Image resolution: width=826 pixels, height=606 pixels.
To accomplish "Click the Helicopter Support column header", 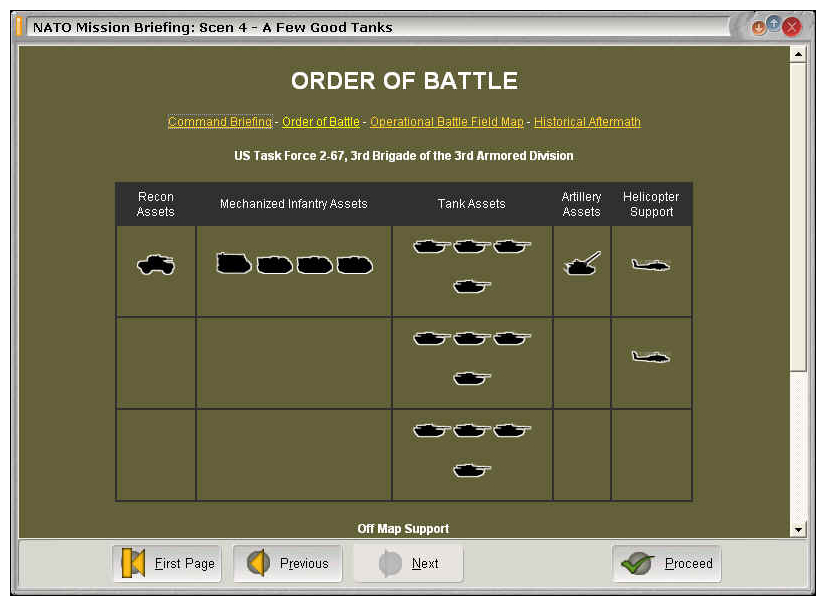I will coord(651,204).
